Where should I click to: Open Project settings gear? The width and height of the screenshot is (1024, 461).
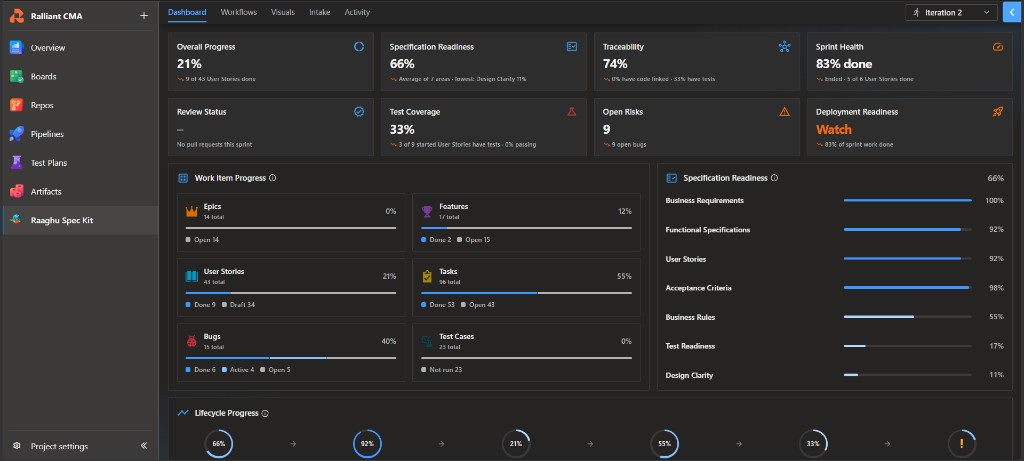point(17,447)
